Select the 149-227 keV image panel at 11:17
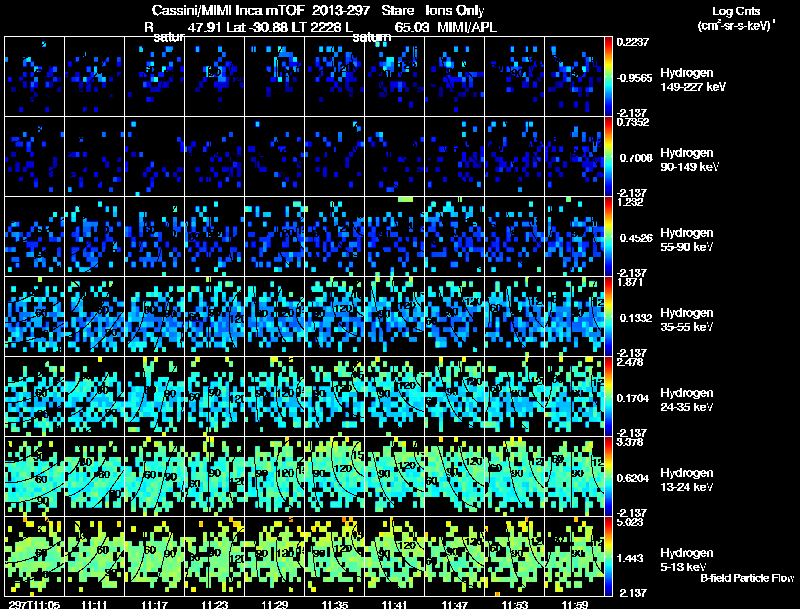Image resolution: width=800 pixels, height=609 pixels. pyautogui.click(x=155, y=76)
